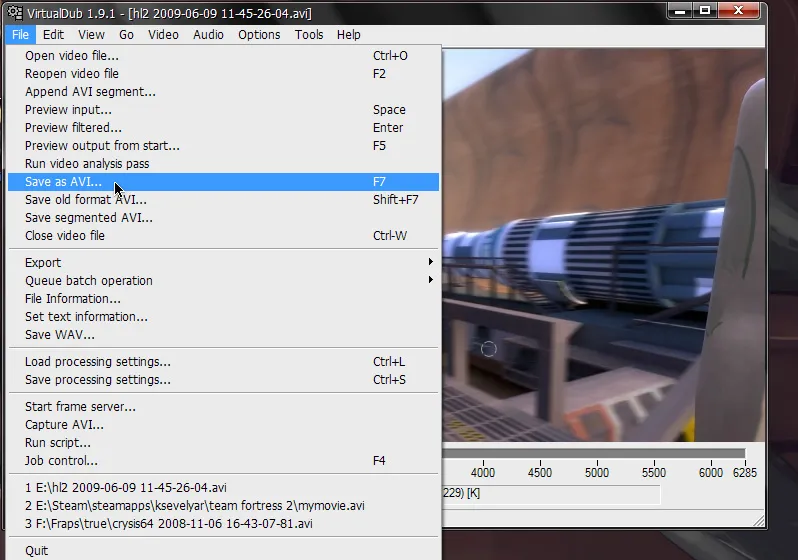Select Reopen video file
This screenshot has width=798, height=560.
tap(223, 74)
